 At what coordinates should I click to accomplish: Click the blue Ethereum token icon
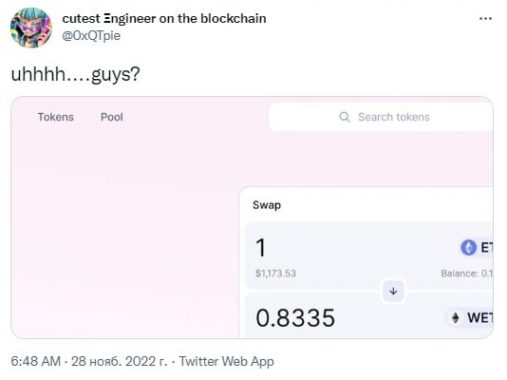468,248
